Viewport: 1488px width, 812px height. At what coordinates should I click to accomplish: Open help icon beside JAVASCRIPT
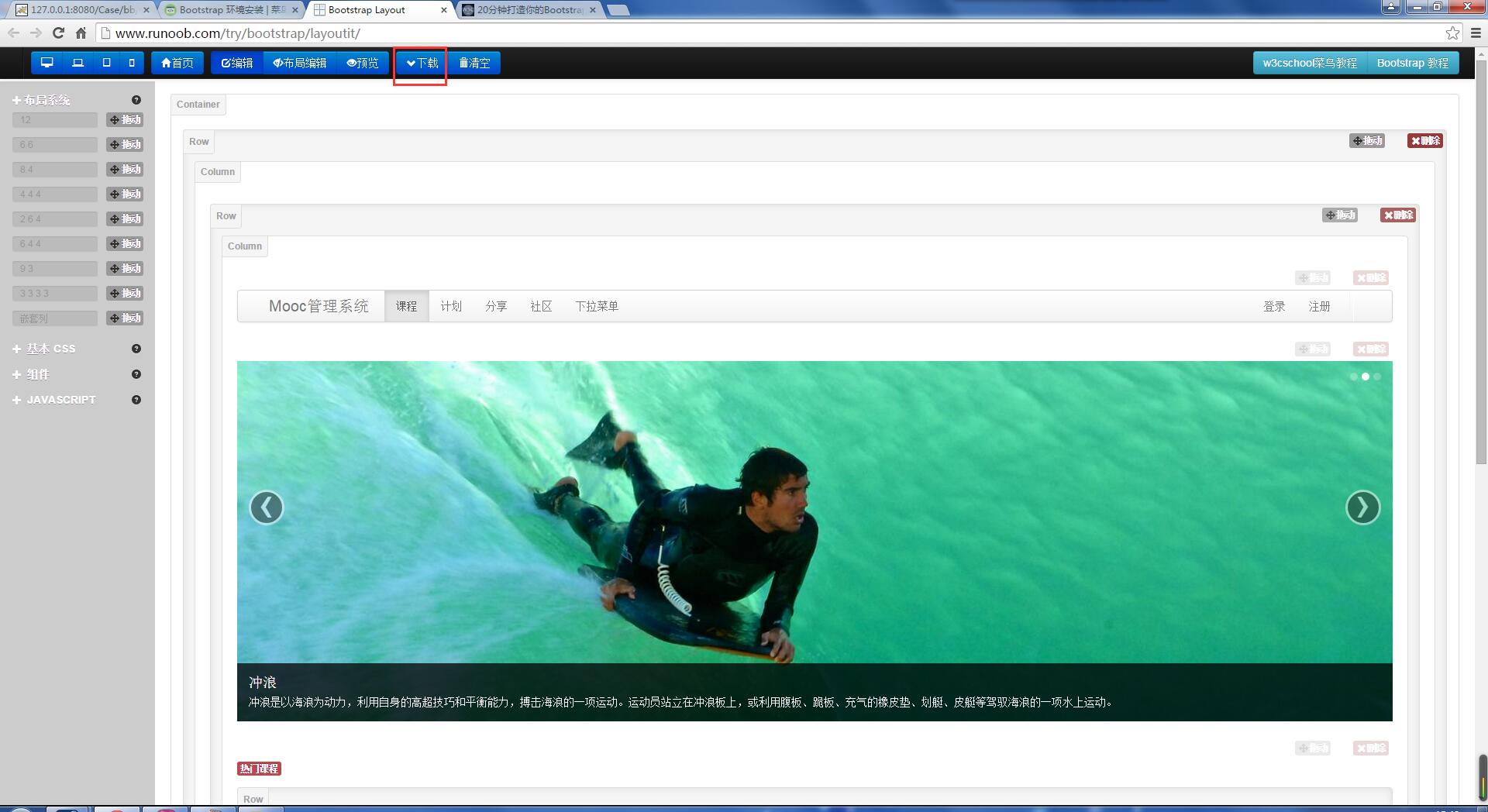(136, 400)
